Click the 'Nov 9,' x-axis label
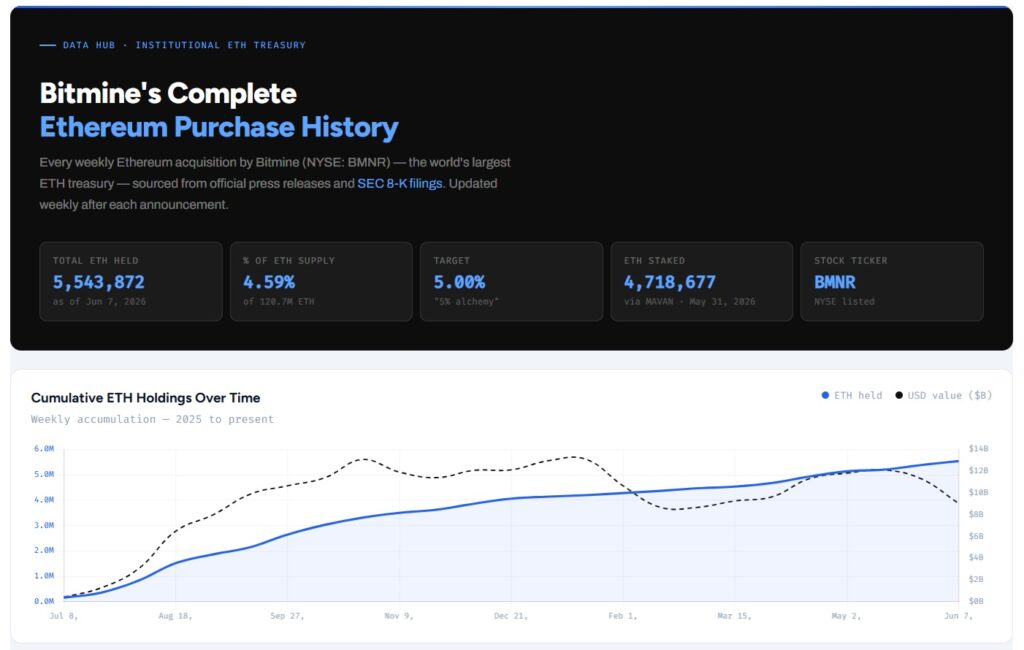The height and width of the screenshot is (650, 1024). (399, 616)
